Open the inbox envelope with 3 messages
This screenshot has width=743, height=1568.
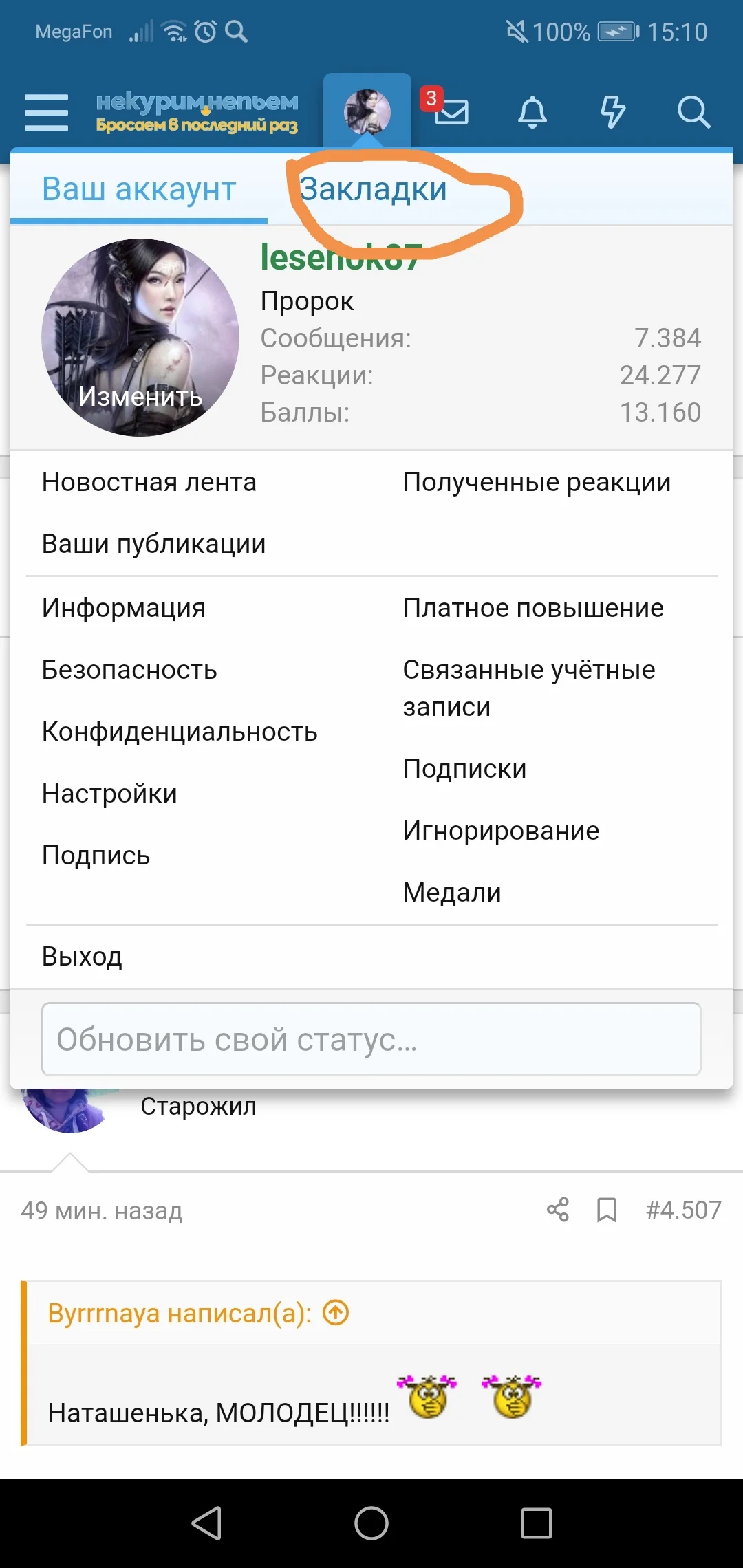coord(451,111)
